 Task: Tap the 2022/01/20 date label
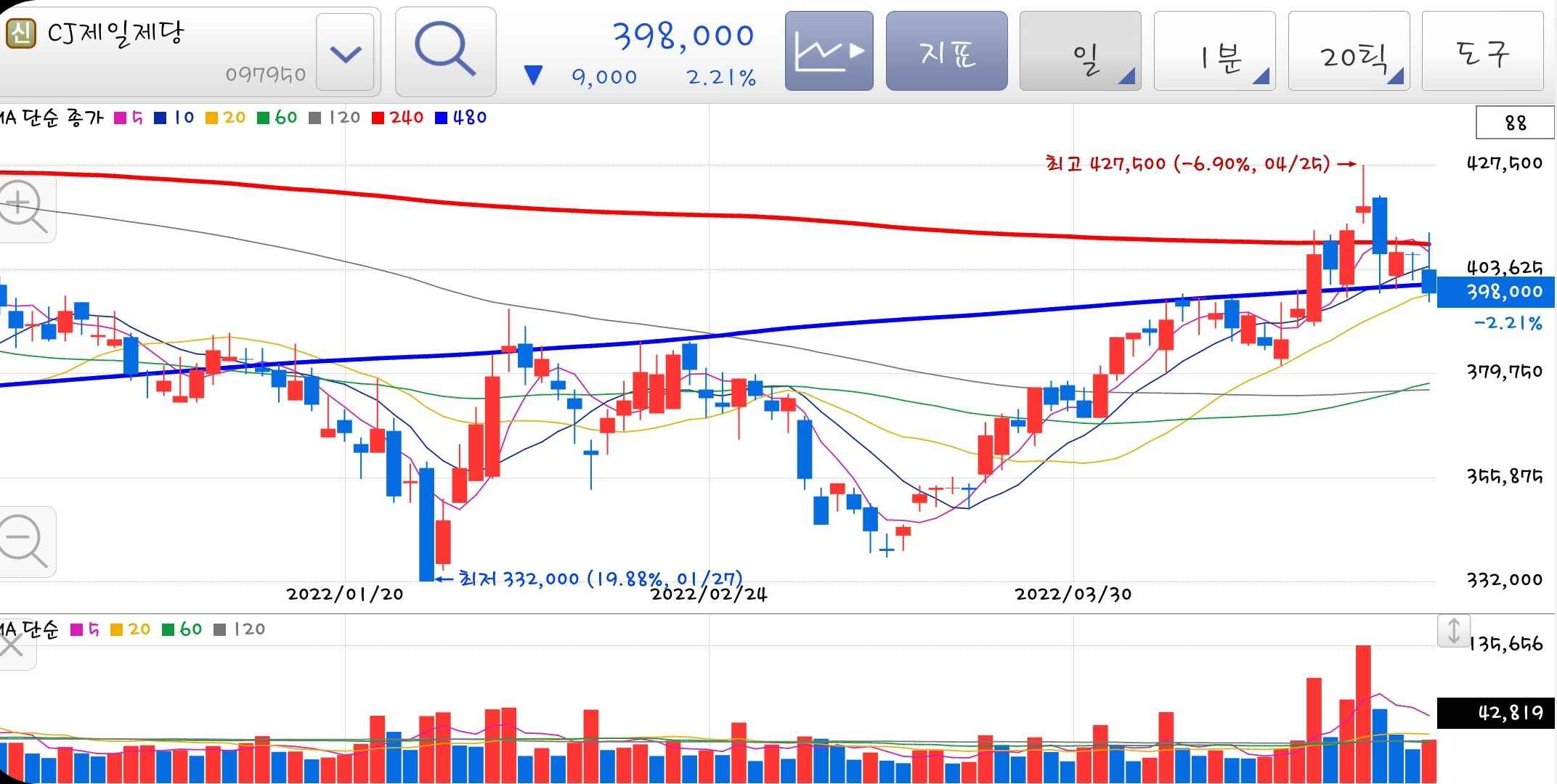tap(345, 594)
